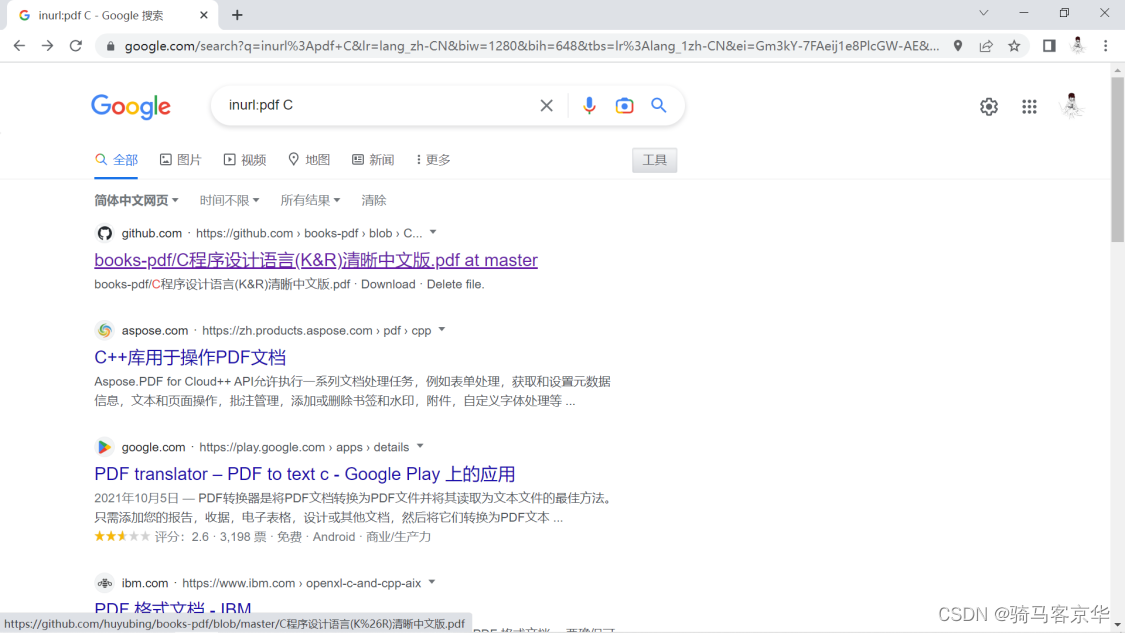Submit search with magnifier icon

coord(659,106)
